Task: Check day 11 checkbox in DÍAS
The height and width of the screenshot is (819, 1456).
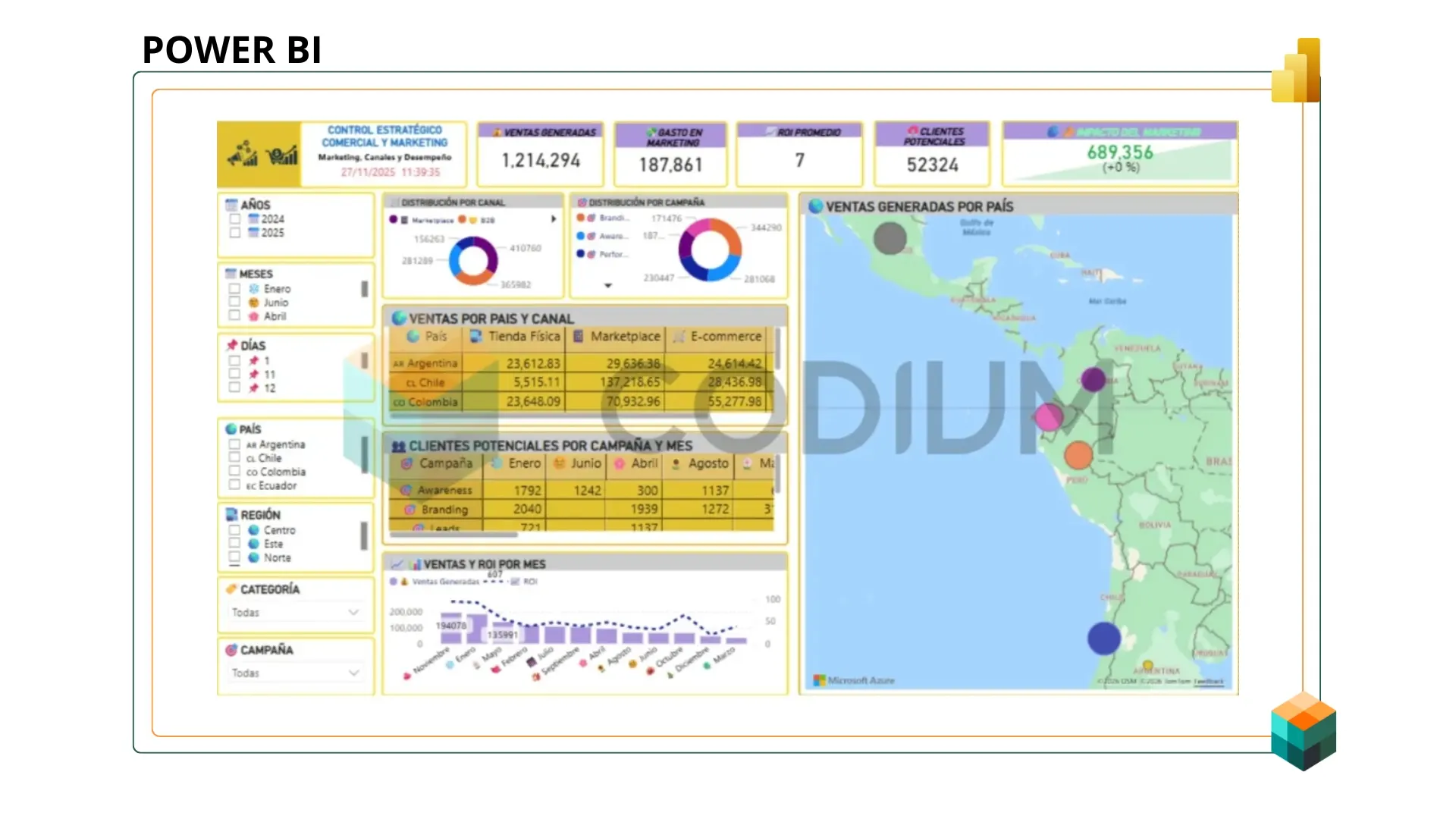Action: [234, 374]
